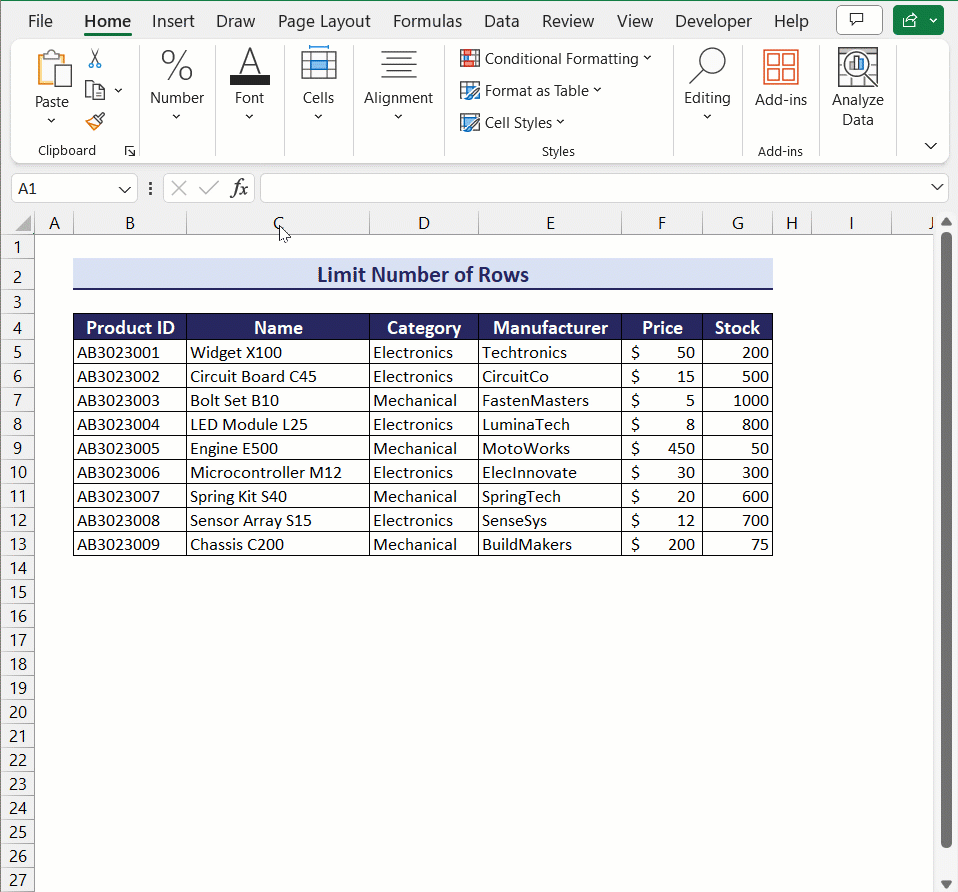This screenshot has height=892, width=958.
Task: Open the Cells group
Action: [318, 85]
